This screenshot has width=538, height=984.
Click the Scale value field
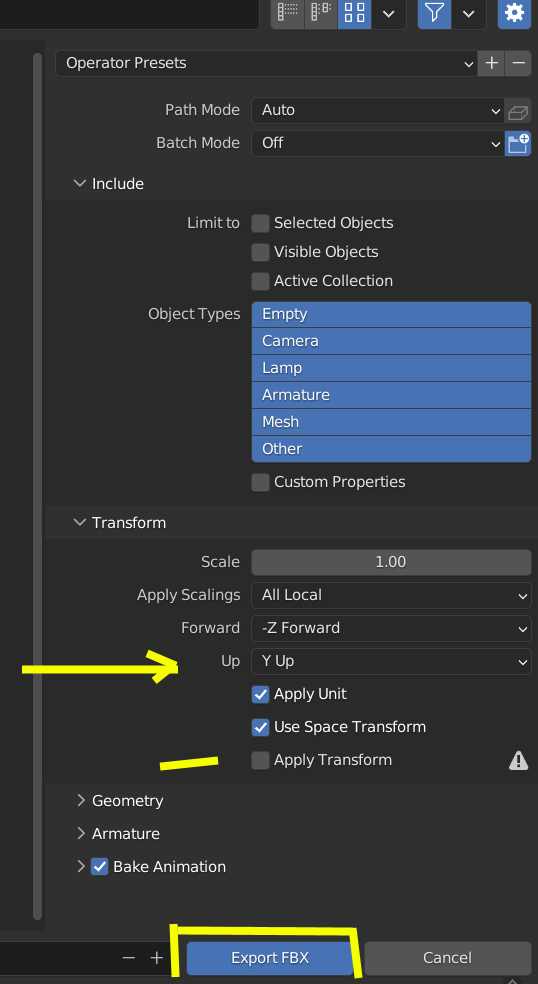click(x=391, y=562)
